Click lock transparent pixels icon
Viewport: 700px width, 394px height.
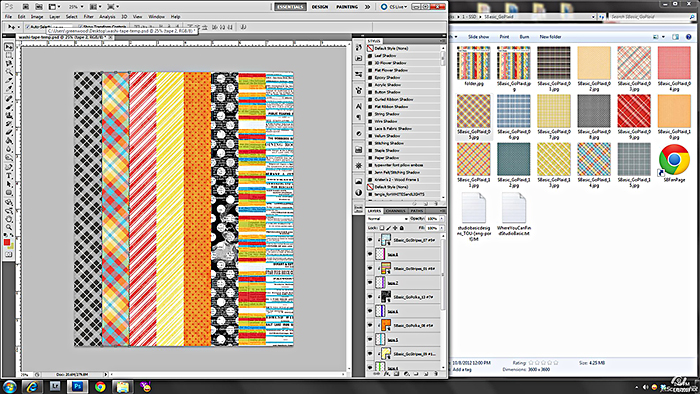pyautogui.click(x=382, y=228)
